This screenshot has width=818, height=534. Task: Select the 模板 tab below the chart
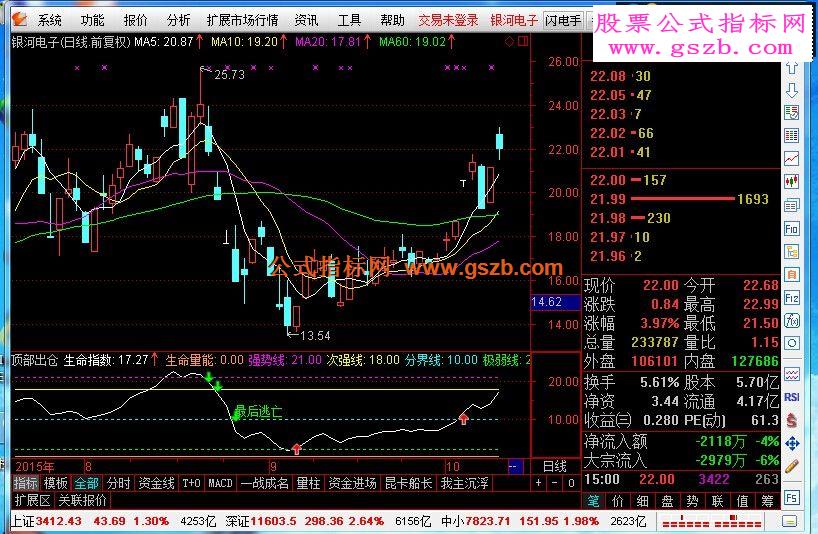click(x=56, y=483)
